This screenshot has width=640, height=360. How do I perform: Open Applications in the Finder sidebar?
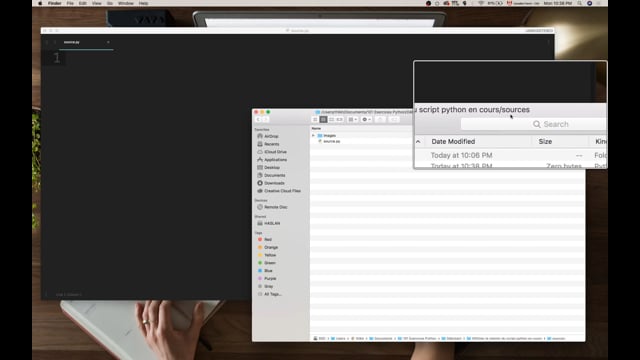coord(272,160)
